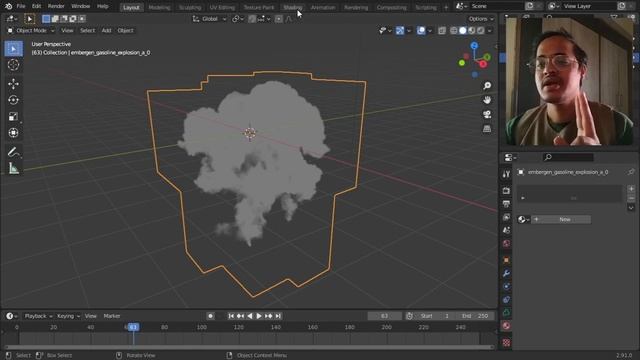Switch to rendered viewport shading
Viewport: 640px width, 360px height.
[480, 31]
